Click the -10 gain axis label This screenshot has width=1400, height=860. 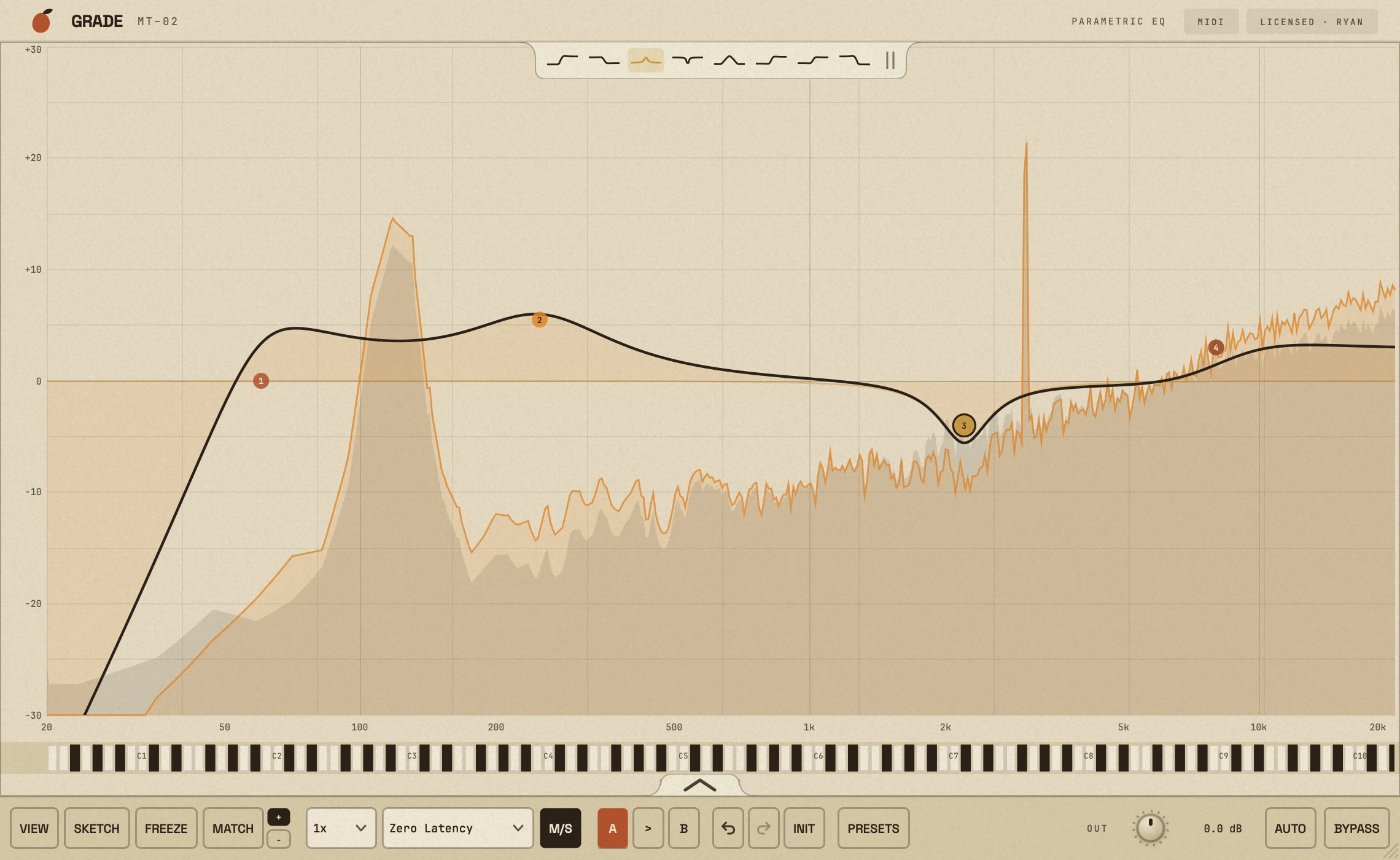point(33,492)
